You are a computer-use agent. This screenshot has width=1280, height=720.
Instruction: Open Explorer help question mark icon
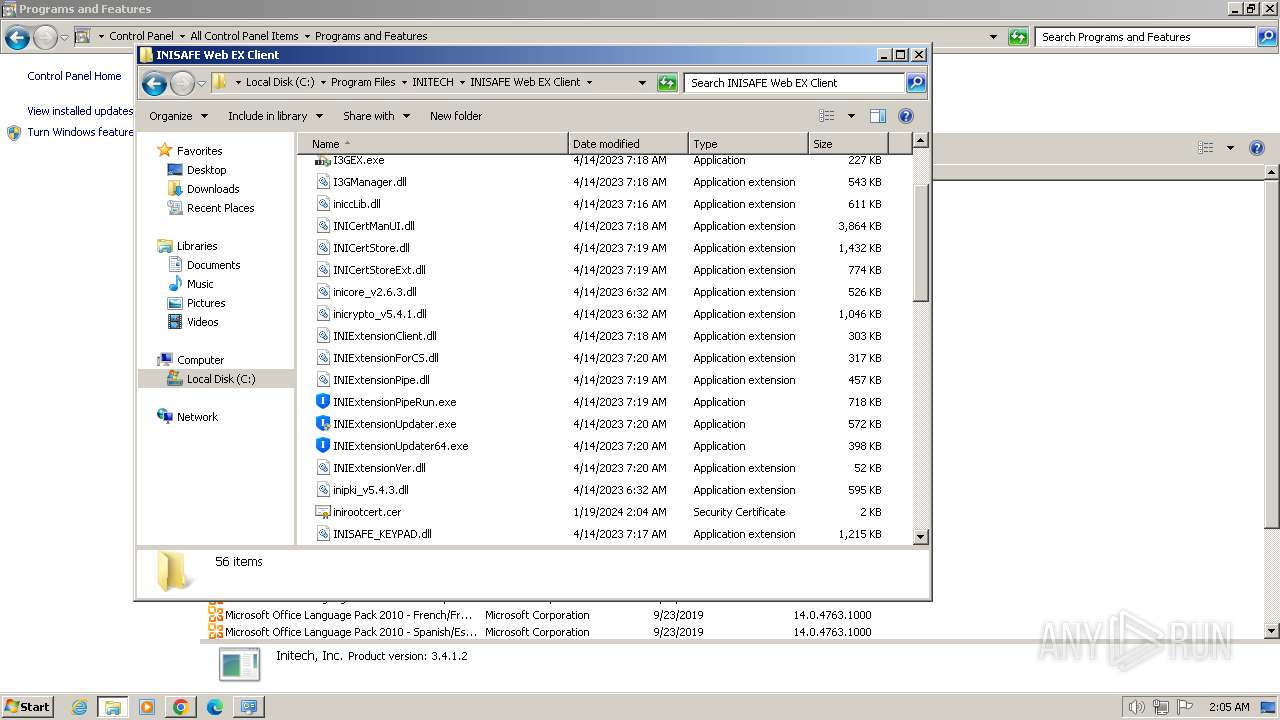click(x=906, y=116)
